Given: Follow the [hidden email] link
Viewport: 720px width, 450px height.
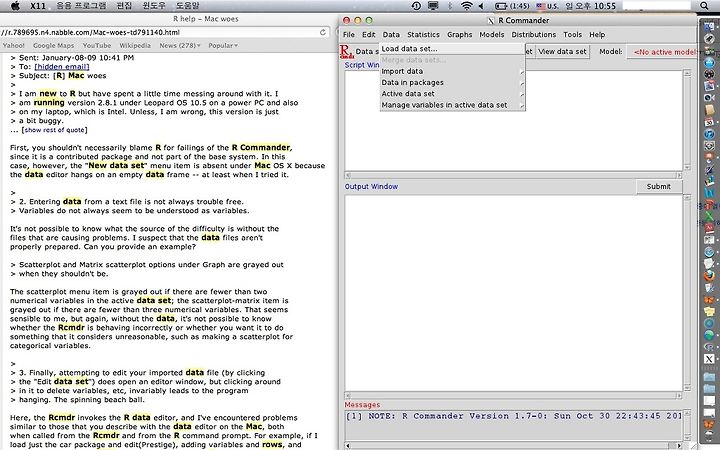Looking at the screenshot, I should (x=62, y=67).
